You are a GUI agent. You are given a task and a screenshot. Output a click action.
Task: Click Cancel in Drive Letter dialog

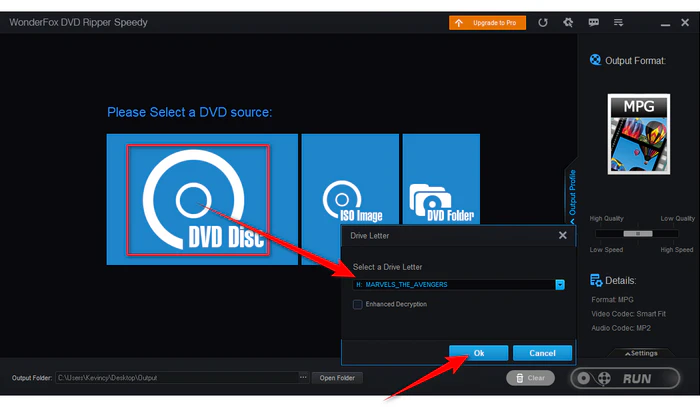point(542,353)
